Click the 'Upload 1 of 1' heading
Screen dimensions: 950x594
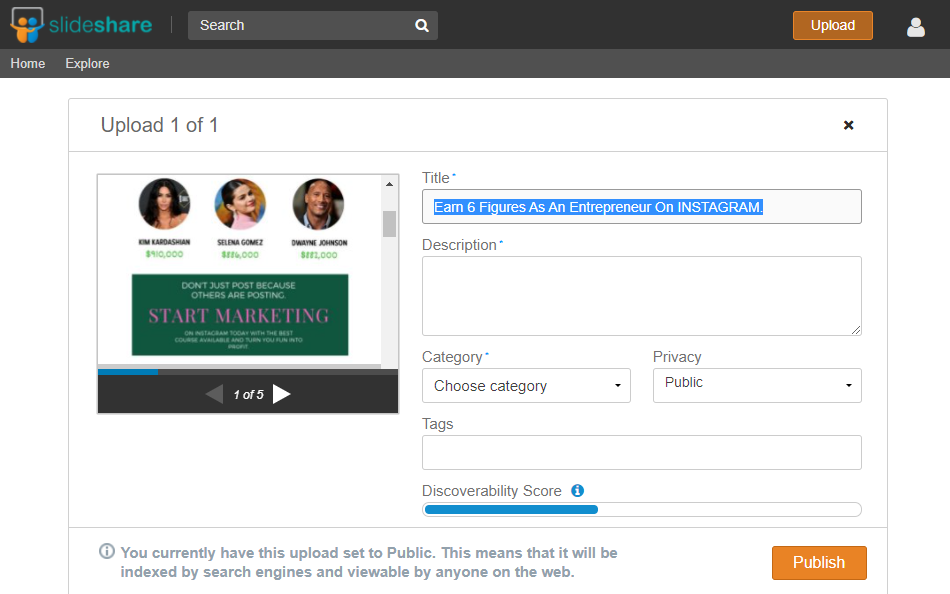coord(159,125)
